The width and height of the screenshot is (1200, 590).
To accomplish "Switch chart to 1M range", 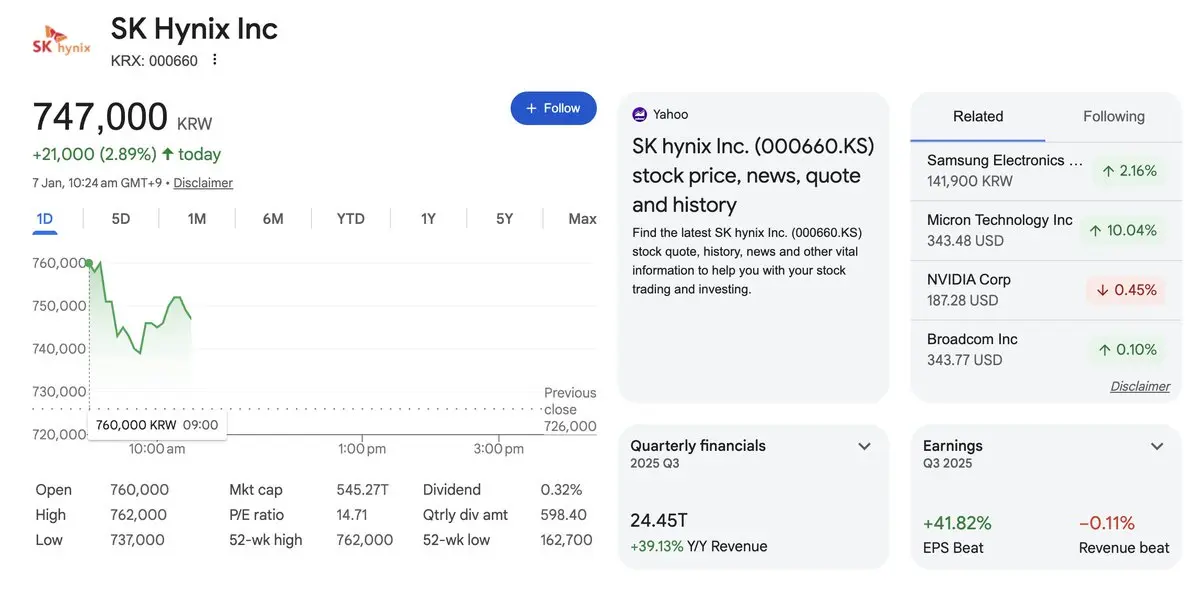I will [197, 218].
